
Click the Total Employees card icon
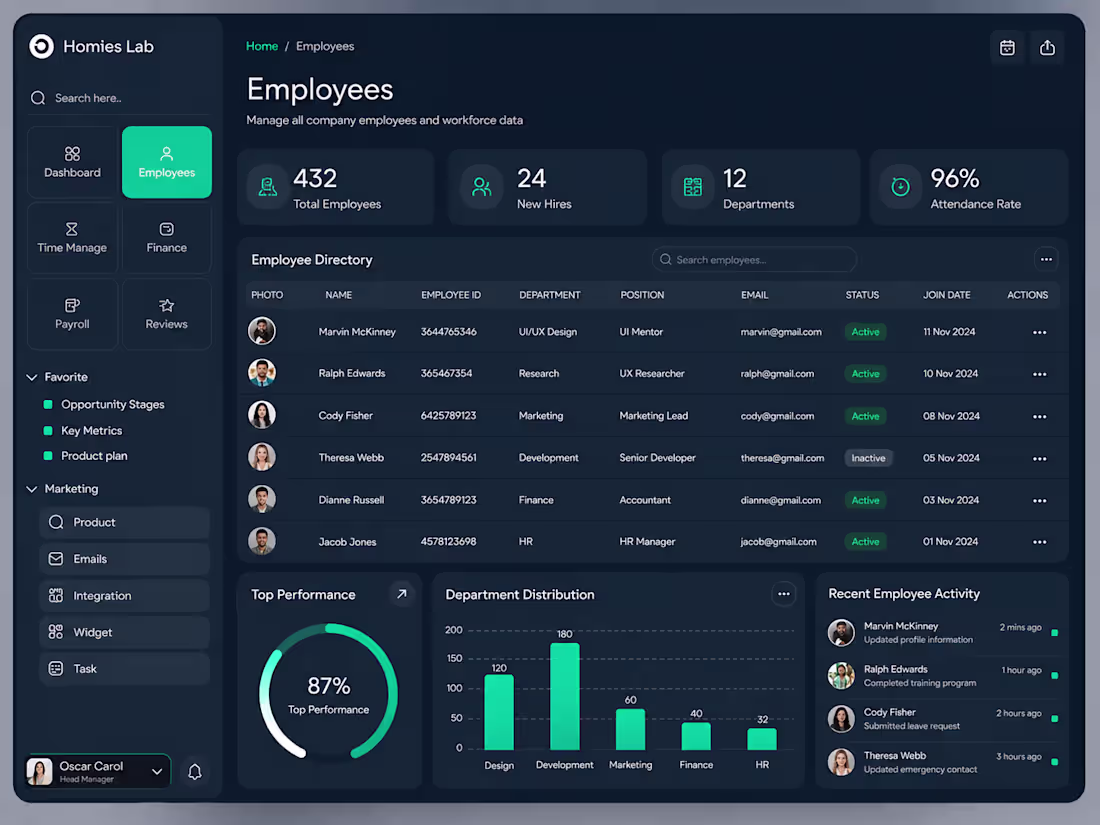click(268, 187)
